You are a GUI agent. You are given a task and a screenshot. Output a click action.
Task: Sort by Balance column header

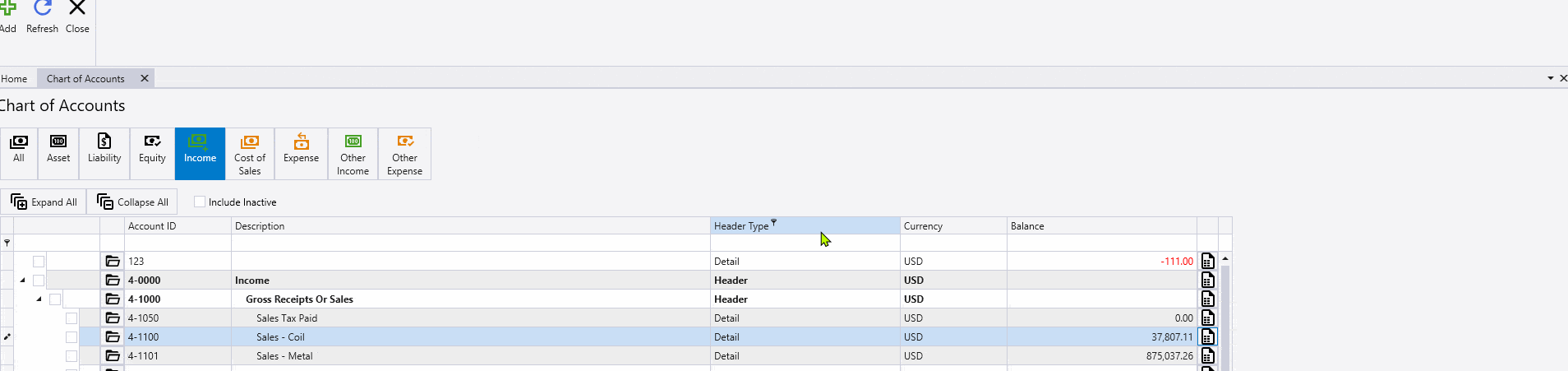1102,226
